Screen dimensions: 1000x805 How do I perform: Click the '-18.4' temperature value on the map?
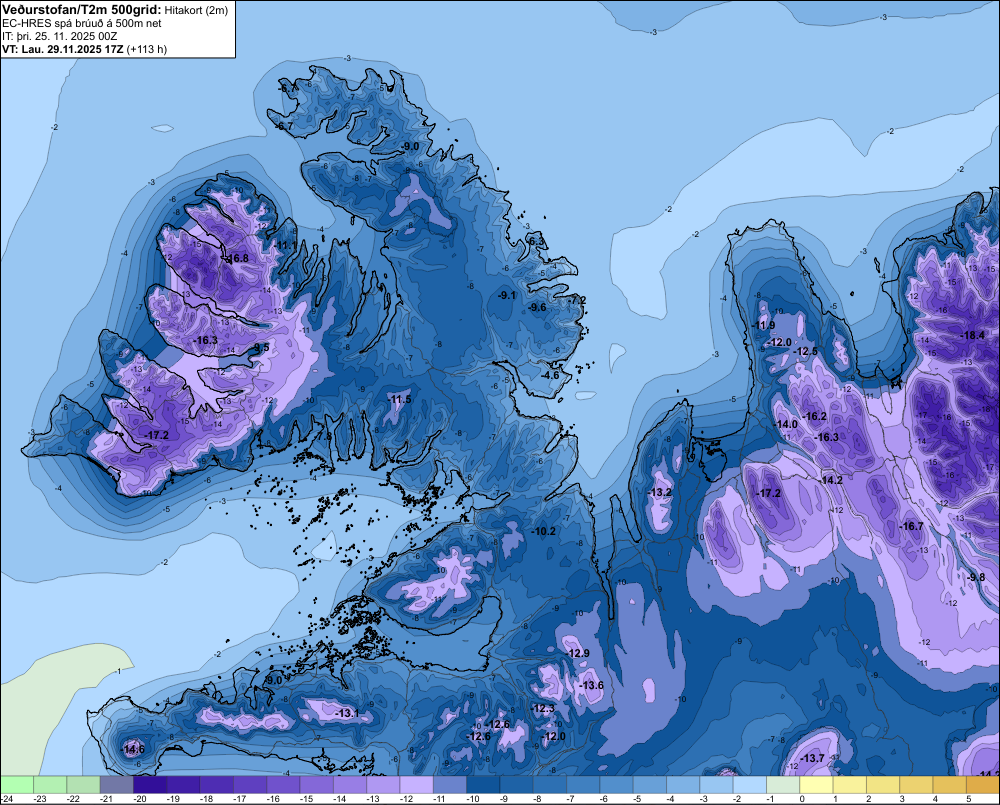pos(972,336)
